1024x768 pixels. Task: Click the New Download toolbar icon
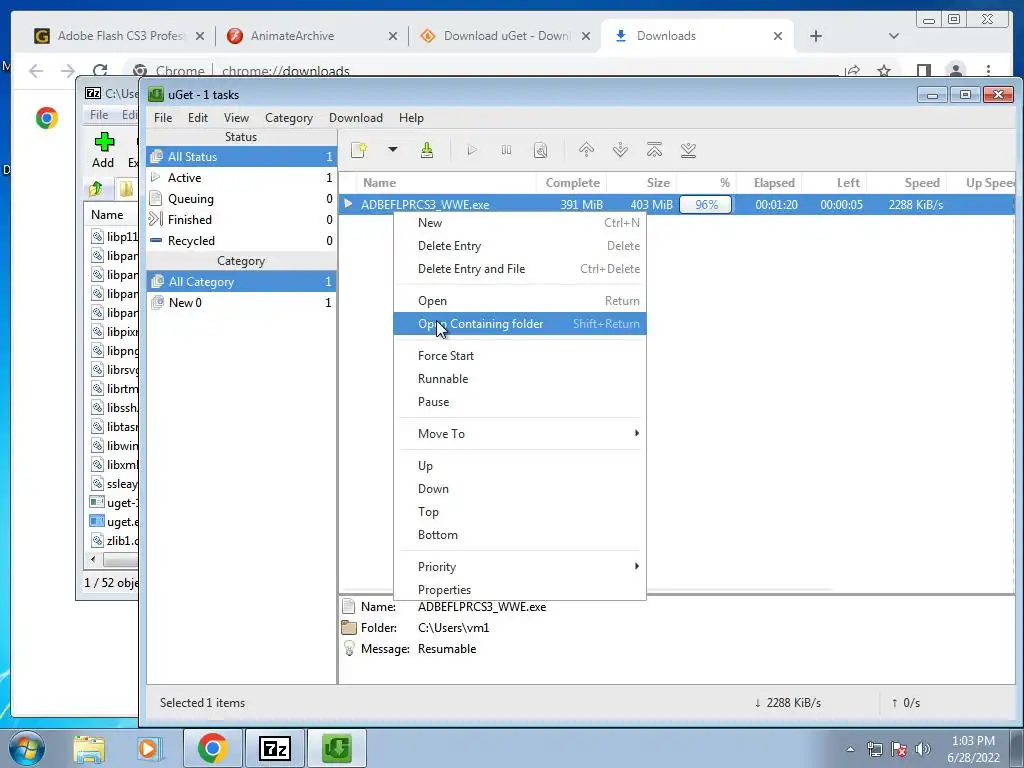[x=359, y=150]
